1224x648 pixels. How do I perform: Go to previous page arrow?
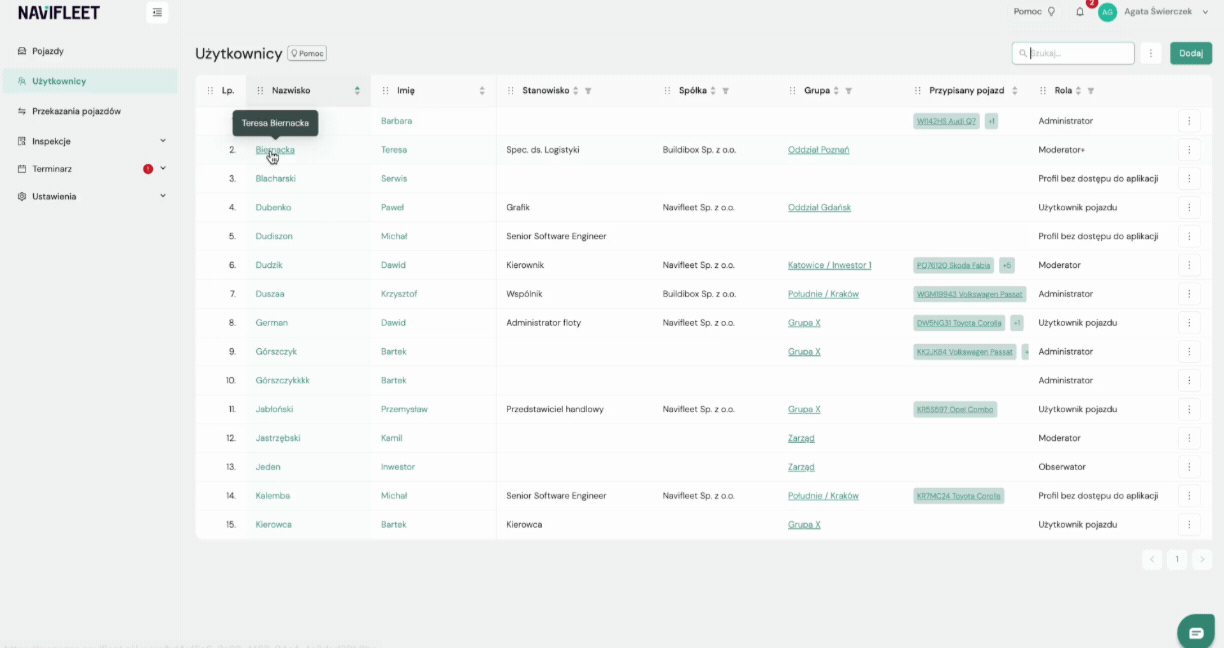tap(1152, 559)
